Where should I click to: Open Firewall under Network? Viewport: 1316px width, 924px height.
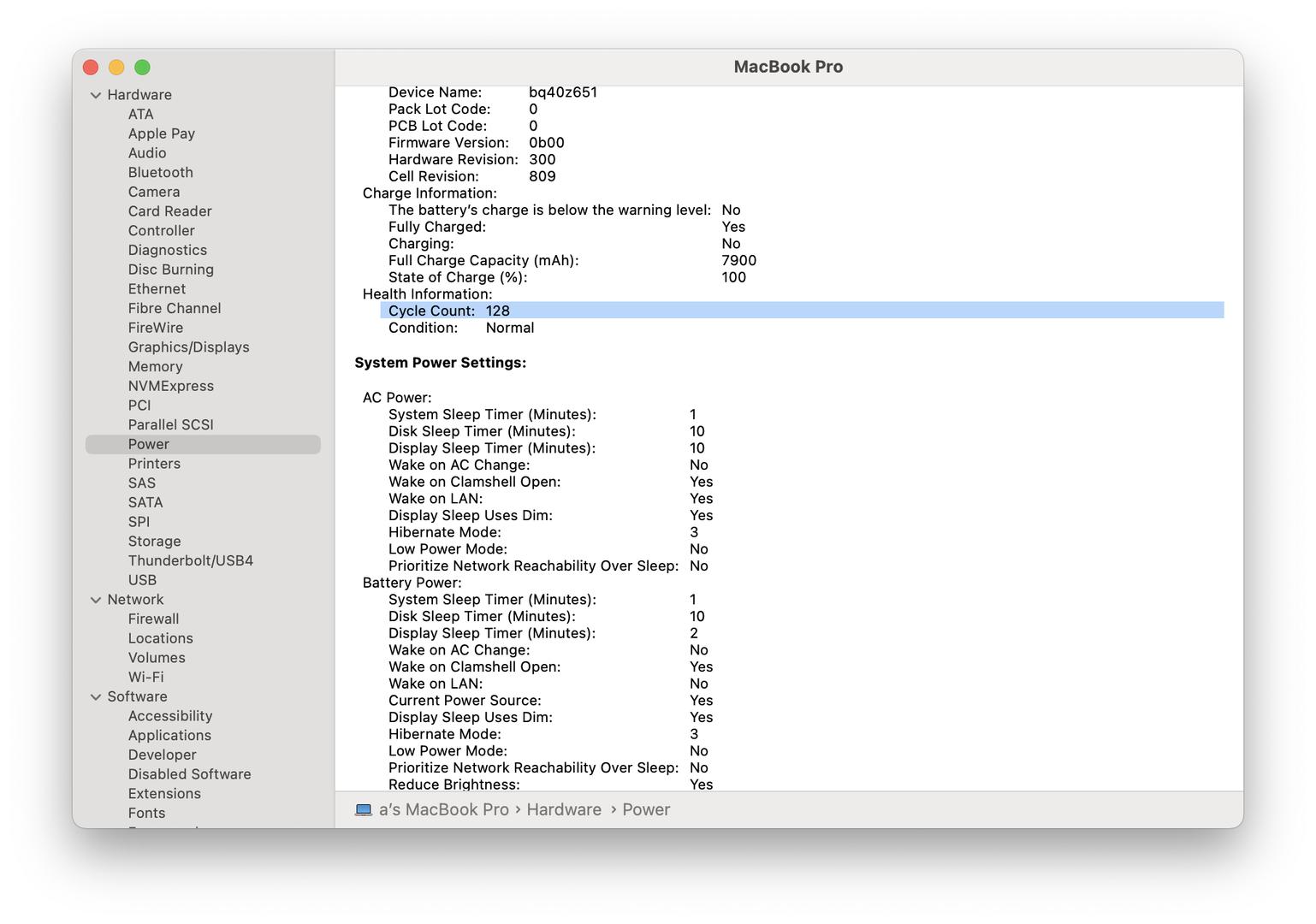point(153,619)
